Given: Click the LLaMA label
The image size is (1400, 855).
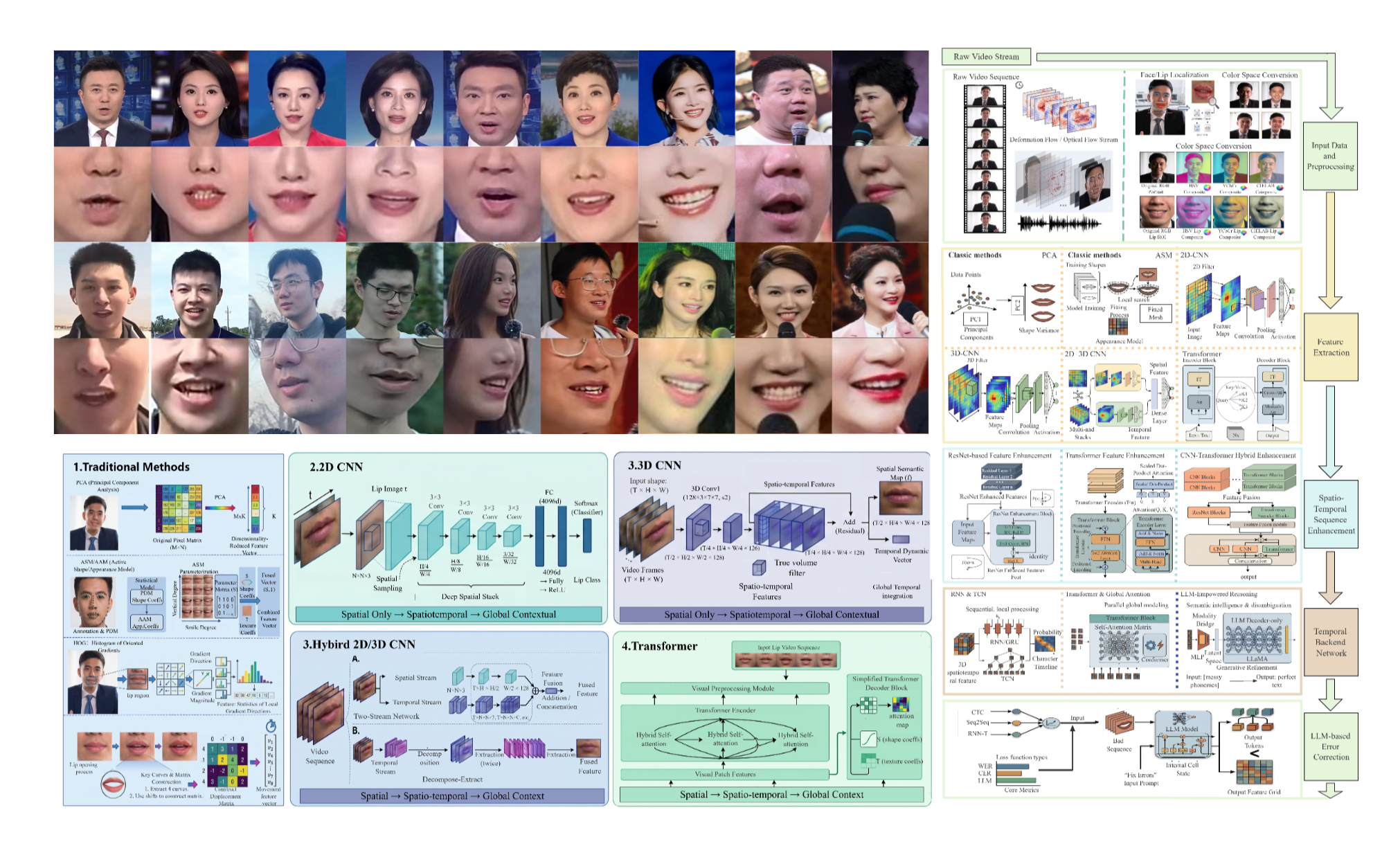Looking at the screenshot, I should [1257, 659].
